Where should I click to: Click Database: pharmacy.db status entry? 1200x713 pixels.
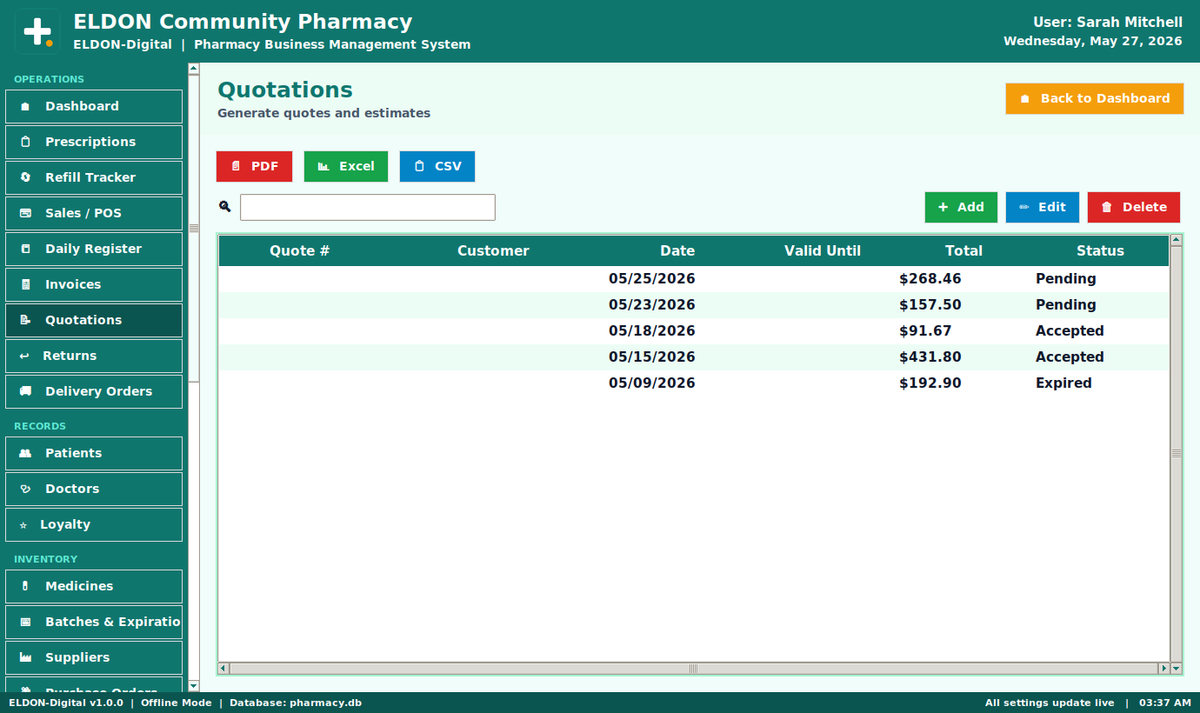click(296, 703)
